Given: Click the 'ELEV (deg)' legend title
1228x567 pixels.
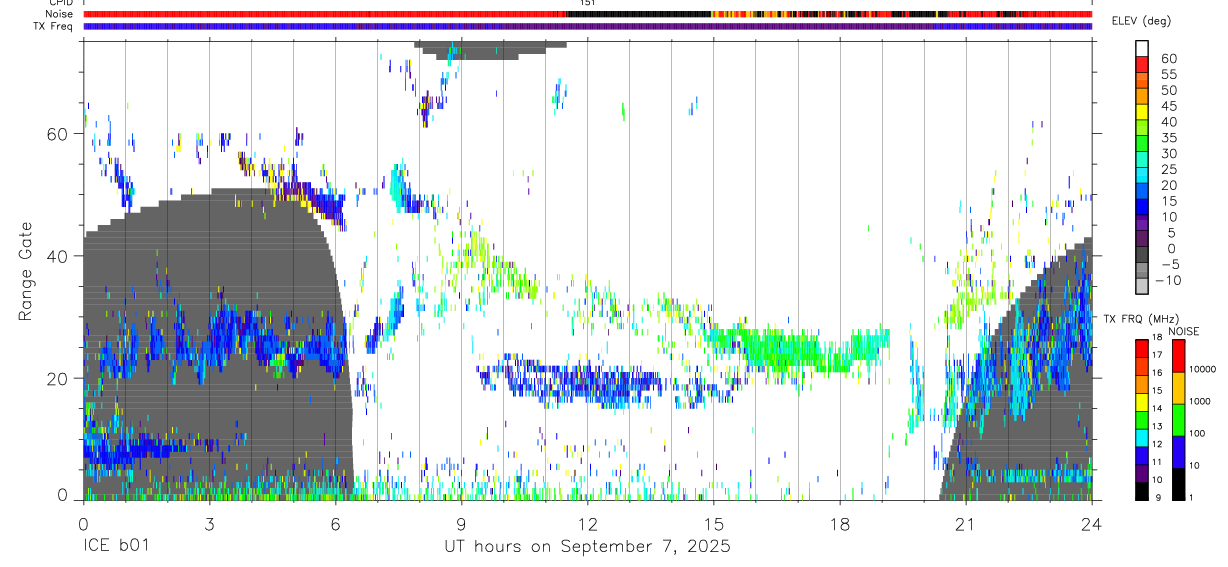Looking at the screenshot, I should tap(1142, 22).
